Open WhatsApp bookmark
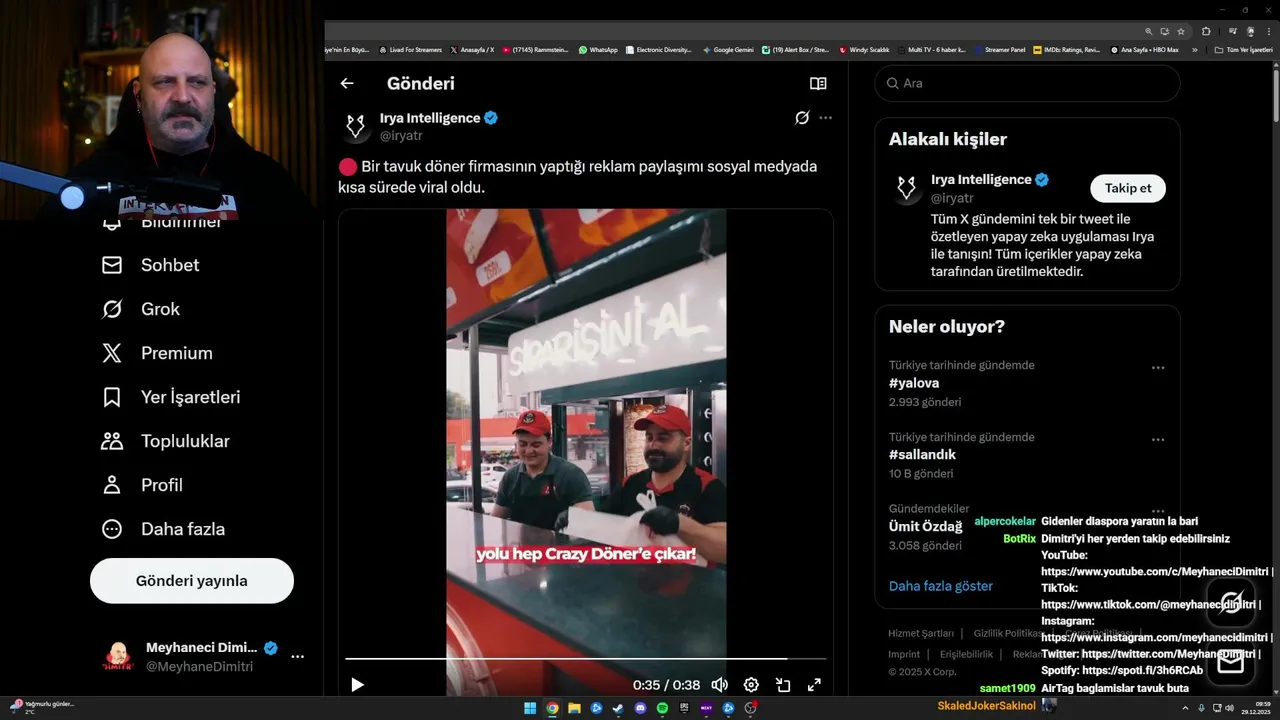Viewport: 1280px width, 720px height. (x=598, y=49)
